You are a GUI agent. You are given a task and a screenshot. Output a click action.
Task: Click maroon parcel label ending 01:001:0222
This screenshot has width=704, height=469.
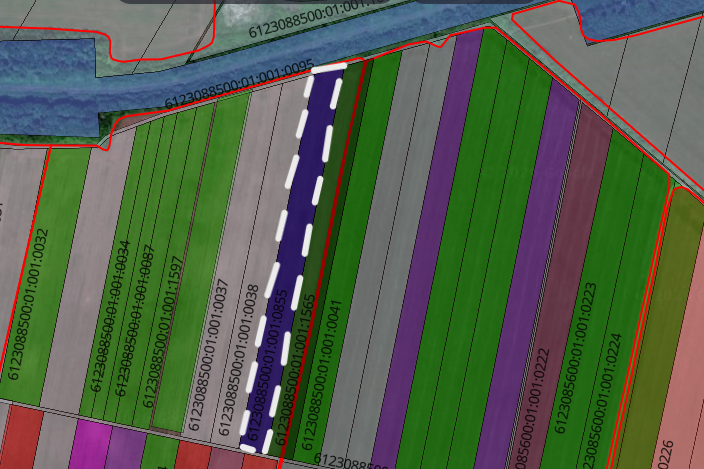coord(532,408)
